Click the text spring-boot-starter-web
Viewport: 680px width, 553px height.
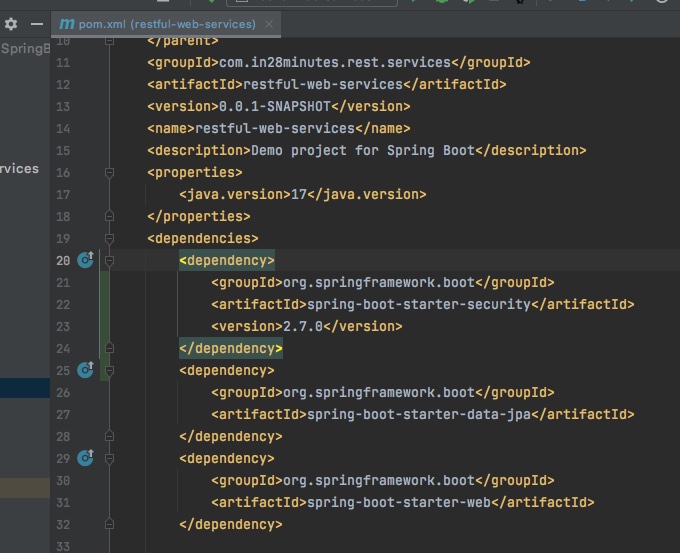coord(399,502)
